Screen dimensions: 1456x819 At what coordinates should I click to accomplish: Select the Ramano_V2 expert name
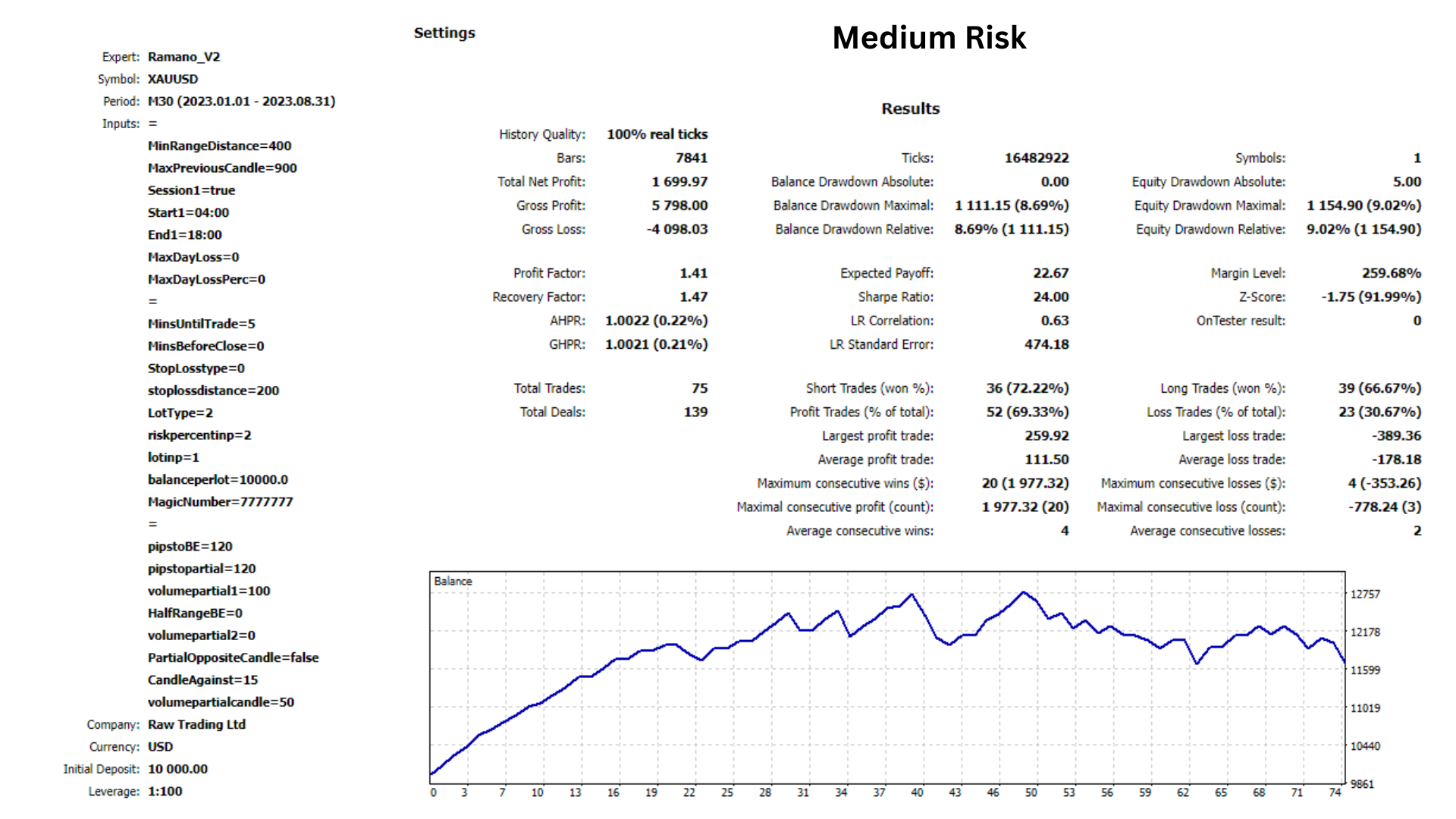(x=184, y=57)
